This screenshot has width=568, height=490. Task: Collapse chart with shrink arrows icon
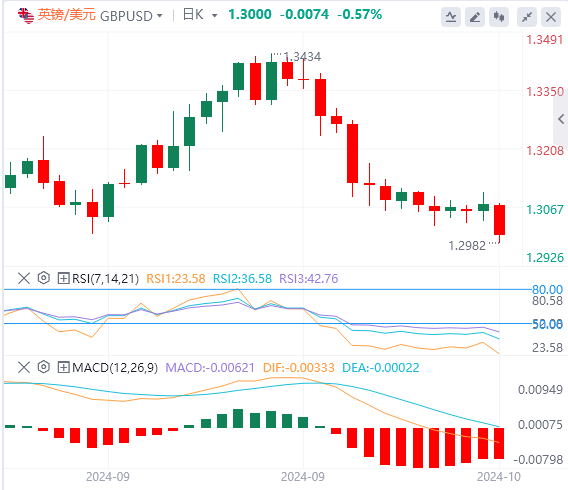[527, 17]
